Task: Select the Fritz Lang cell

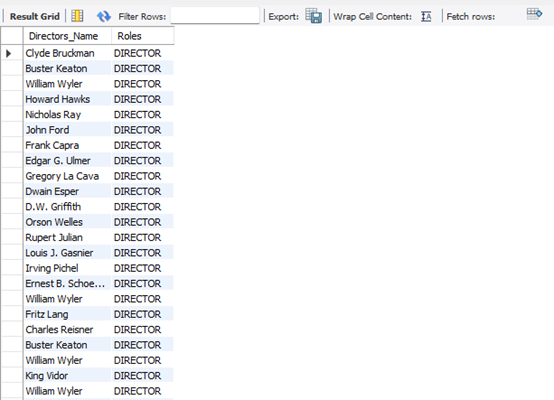Action: click(67, 314)
